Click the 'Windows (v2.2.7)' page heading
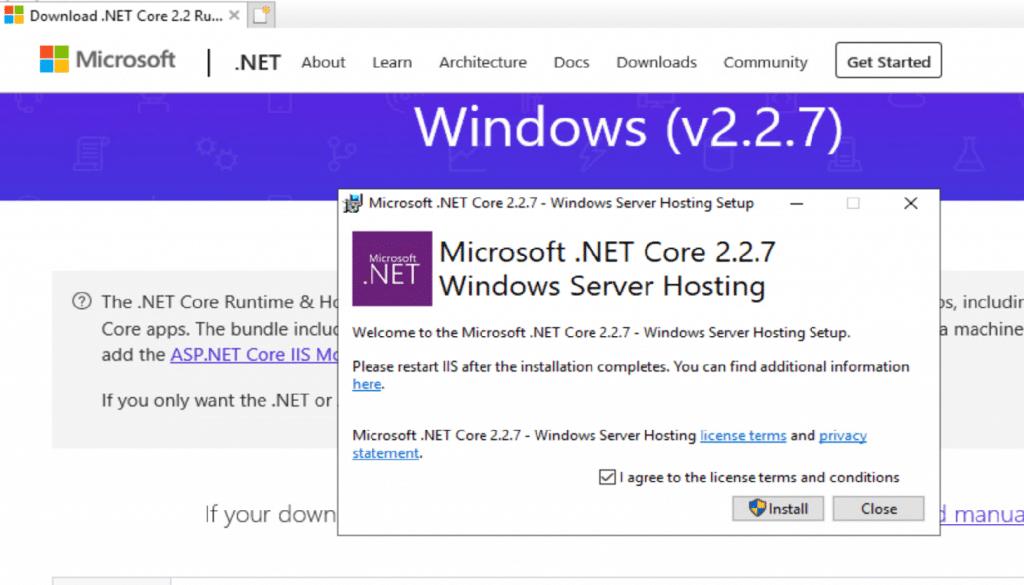Image resolution: width=1024 pixels, height=585 pixels. (628, 127)
